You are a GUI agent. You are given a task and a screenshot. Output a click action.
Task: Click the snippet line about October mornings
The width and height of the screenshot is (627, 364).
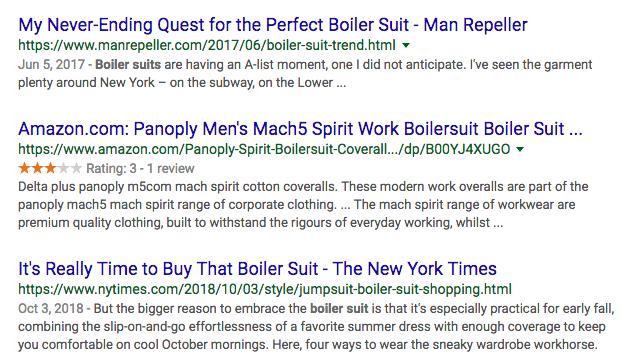308,344
